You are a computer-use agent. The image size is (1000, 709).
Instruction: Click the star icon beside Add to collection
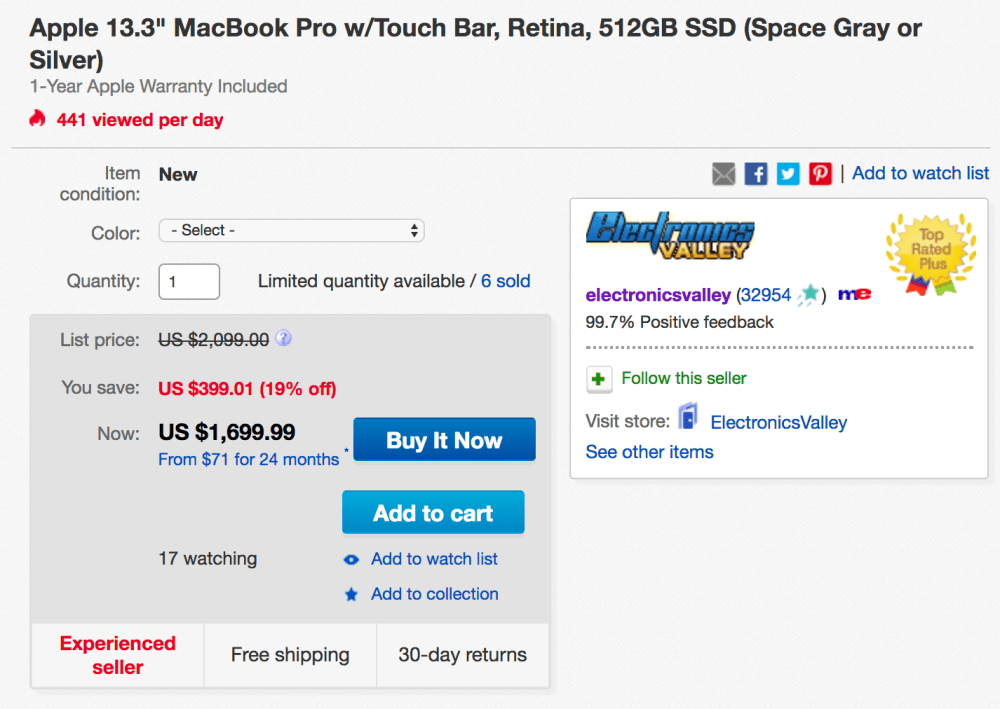click(x=351, y=595)
